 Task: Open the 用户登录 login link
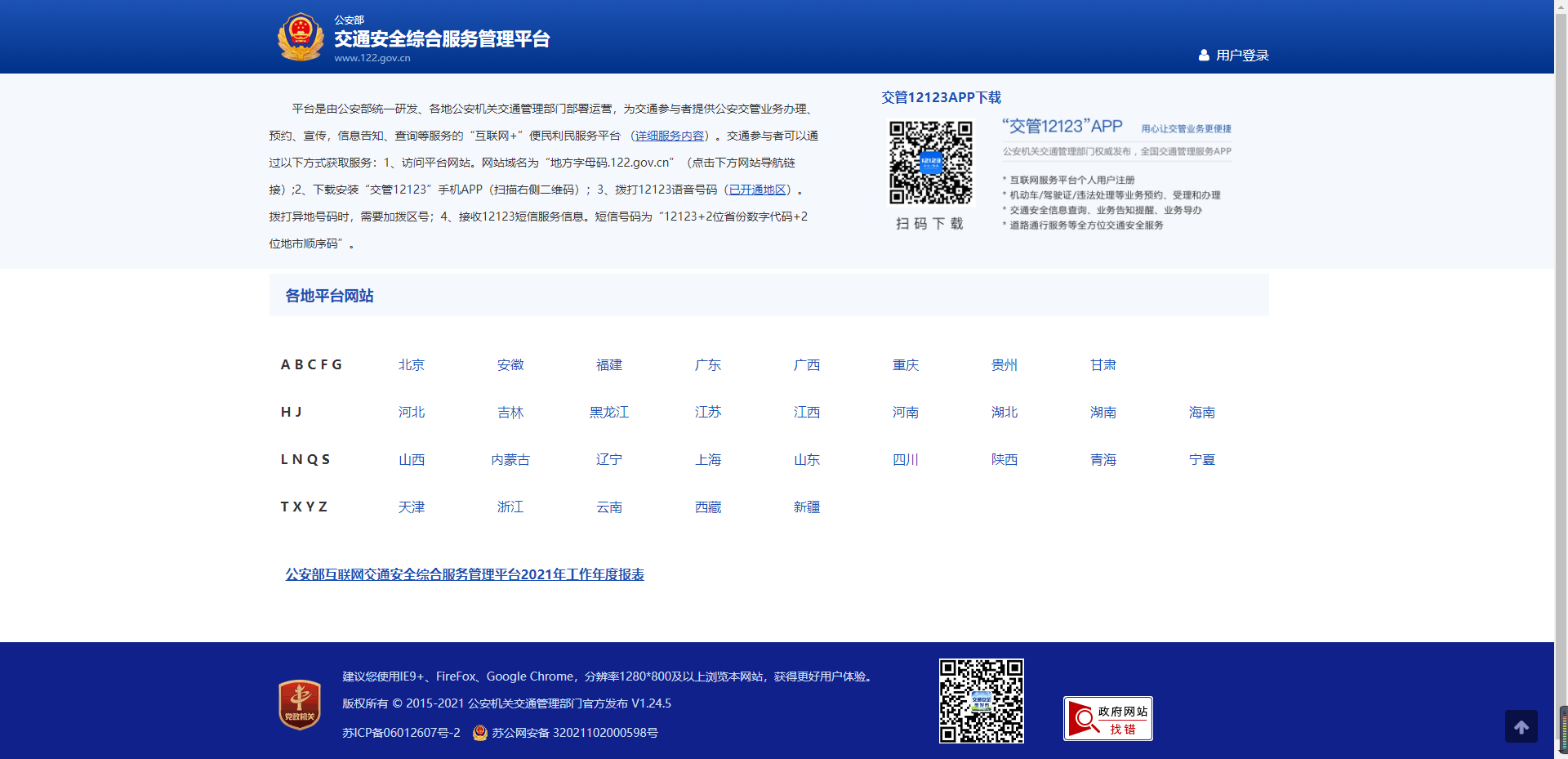pyautogui.click(x=1241, y=56)
